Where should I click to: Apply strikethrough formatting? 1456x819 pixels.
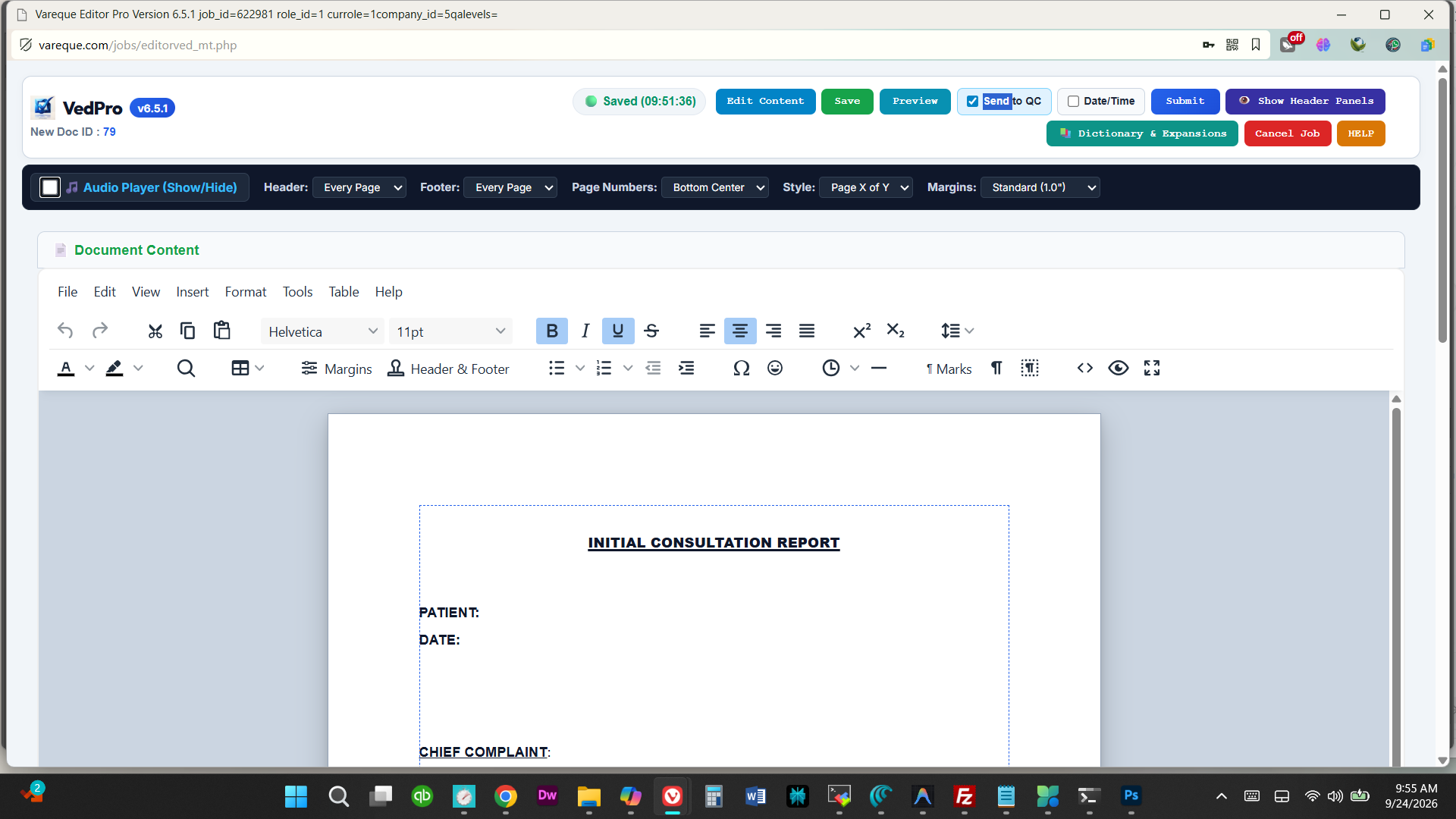[x=651, y=331]
